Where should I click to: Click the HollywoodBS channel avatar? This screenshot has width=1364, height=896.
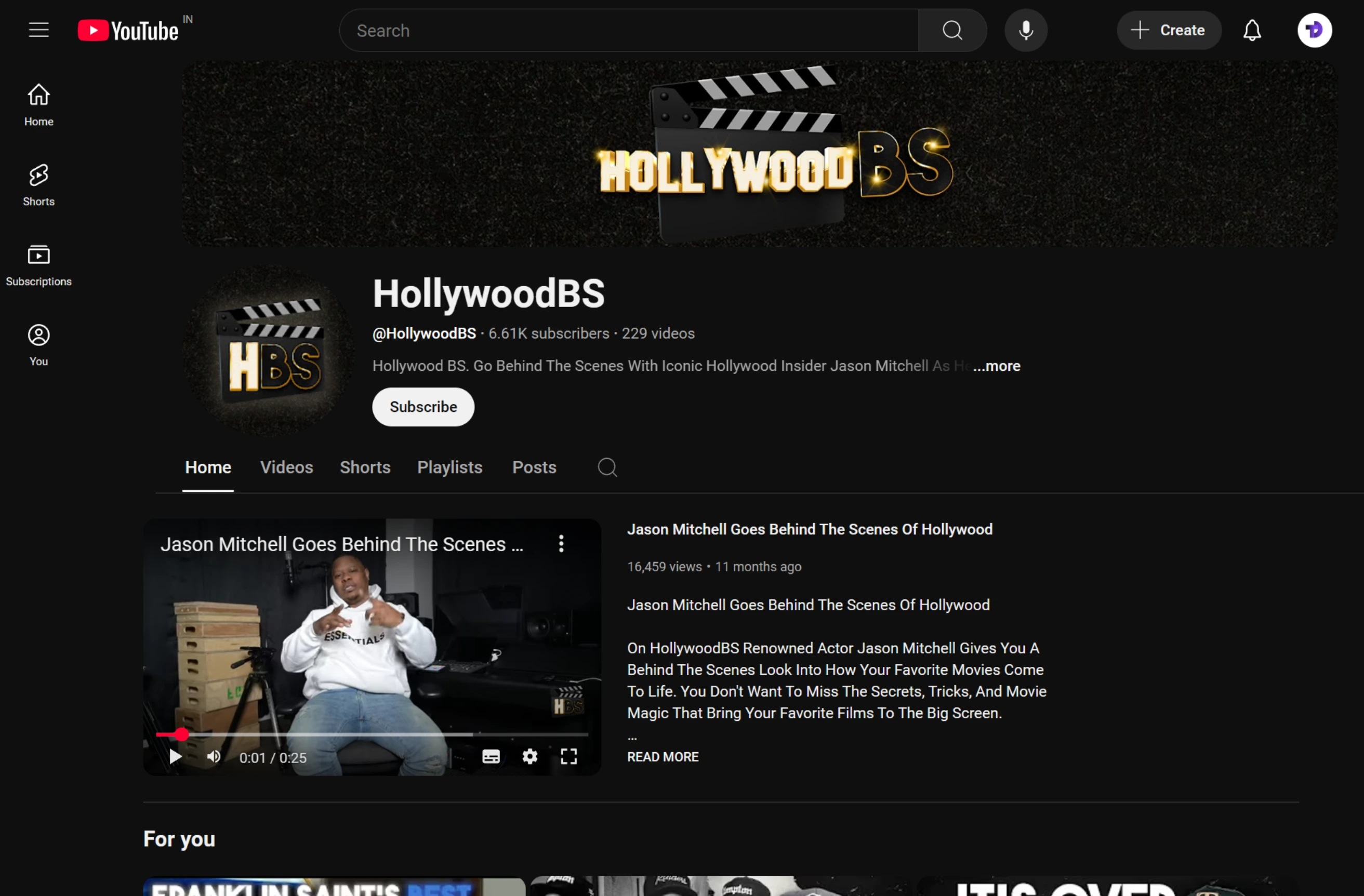(x=269, y=351)
